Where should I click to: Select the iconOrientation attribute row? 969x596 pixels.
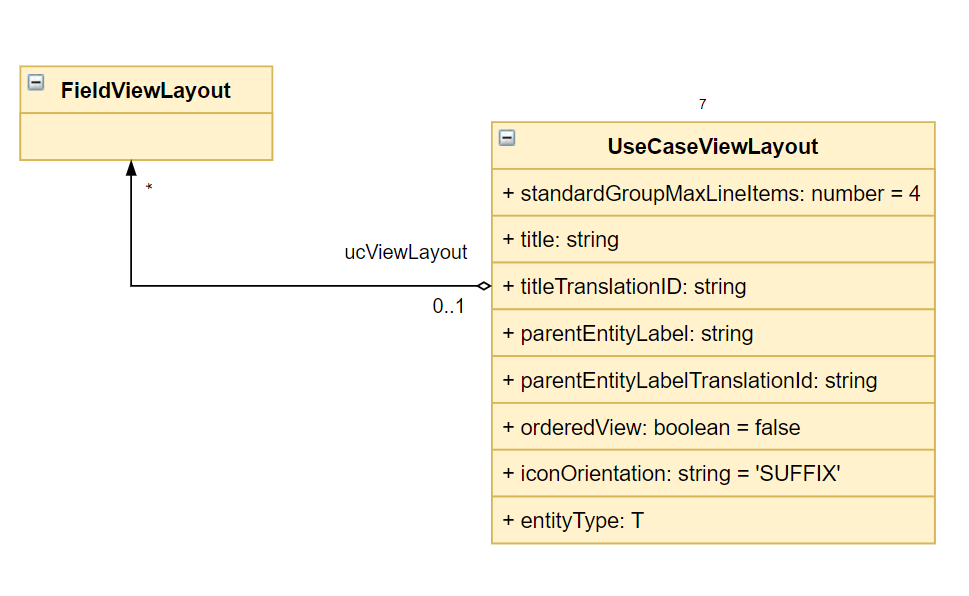point(713,474)
